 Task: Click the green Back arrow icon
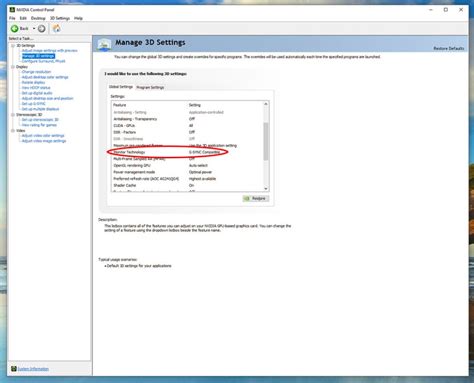click(x=14, y=29)
